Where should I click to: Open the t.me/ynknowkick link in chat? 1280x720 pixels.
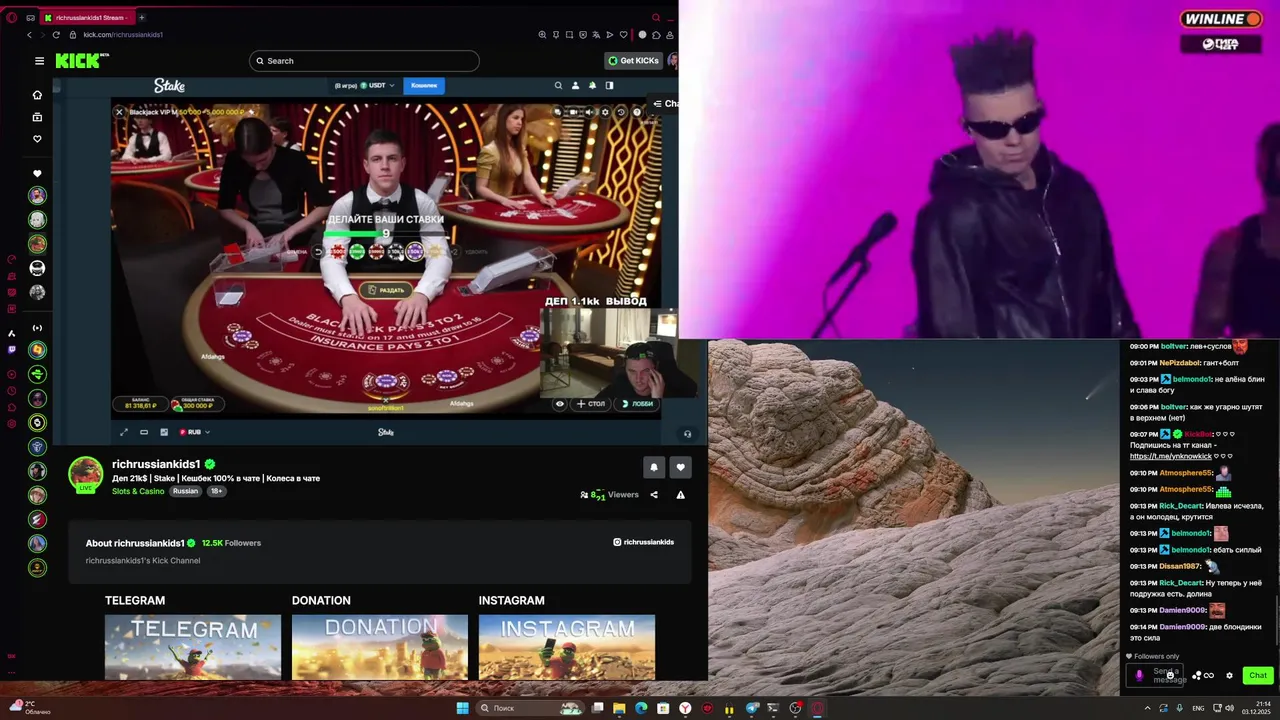[x=1171, y=456]
